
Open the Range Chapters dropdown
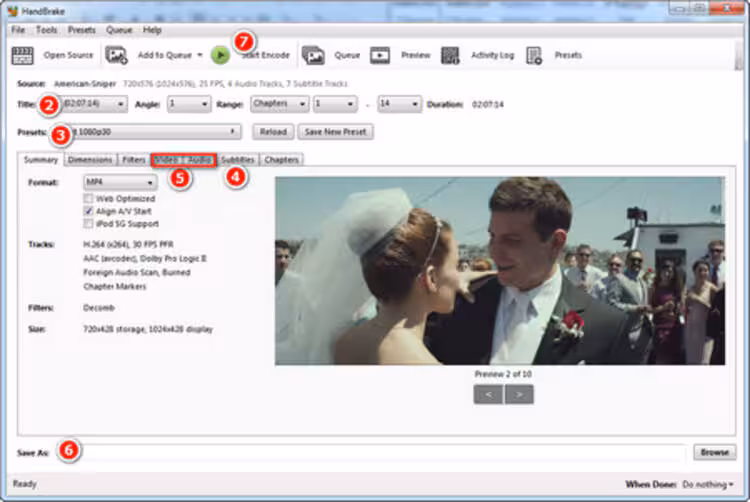(279, 104)
